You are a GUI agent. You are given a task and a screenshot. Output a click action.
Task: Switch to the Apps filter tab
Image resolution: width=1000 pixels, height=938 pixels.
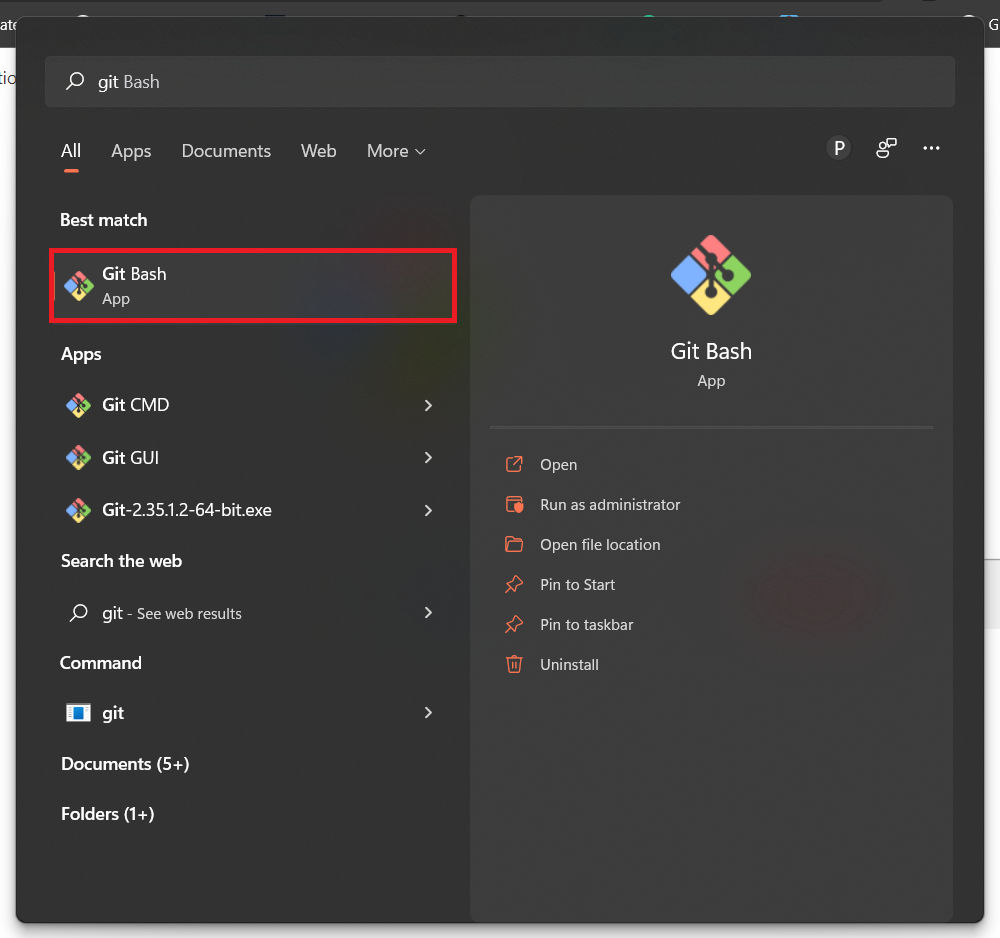(131, 151)
